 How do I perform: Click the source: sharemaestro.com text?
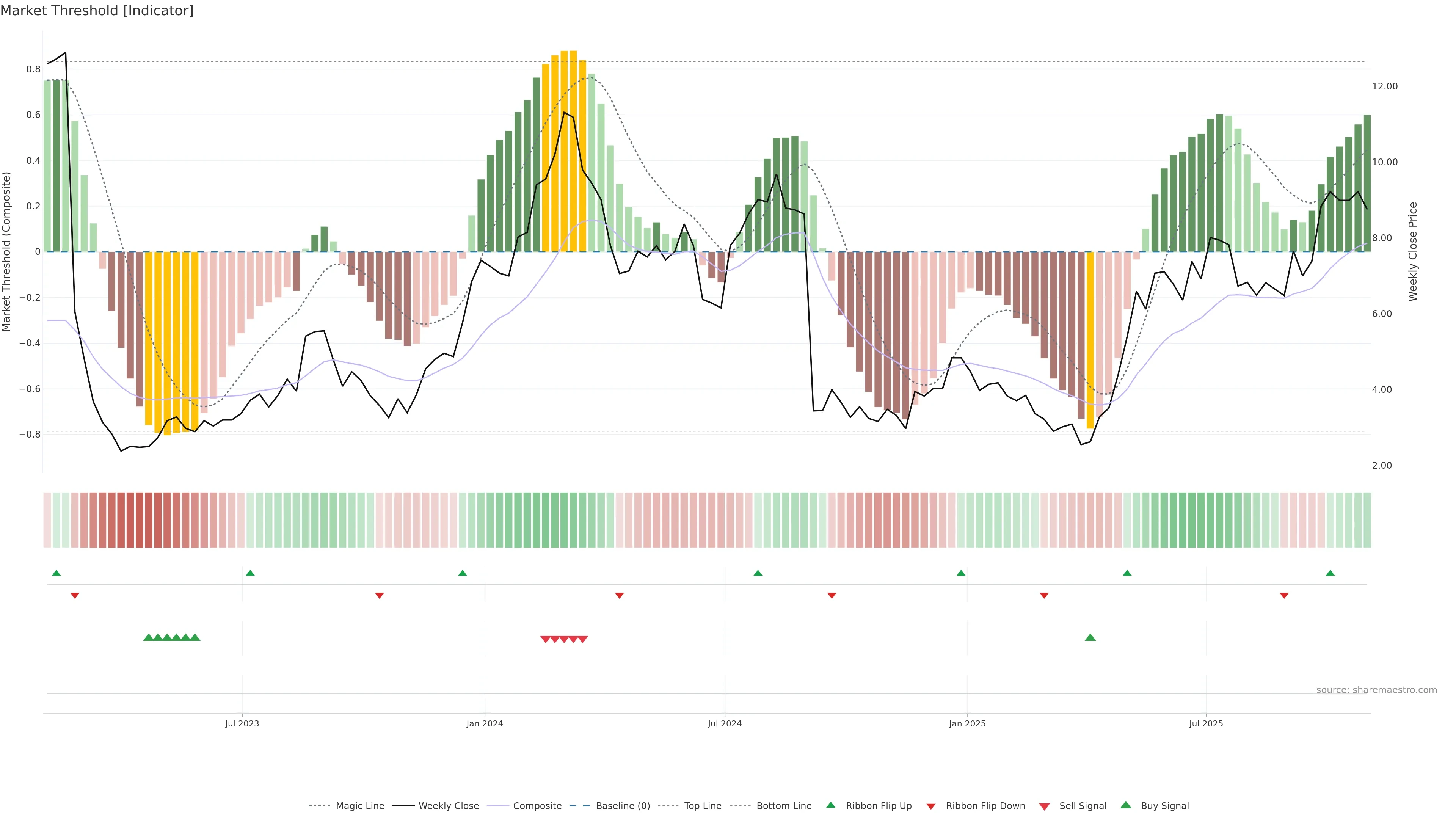(1376, 690)
